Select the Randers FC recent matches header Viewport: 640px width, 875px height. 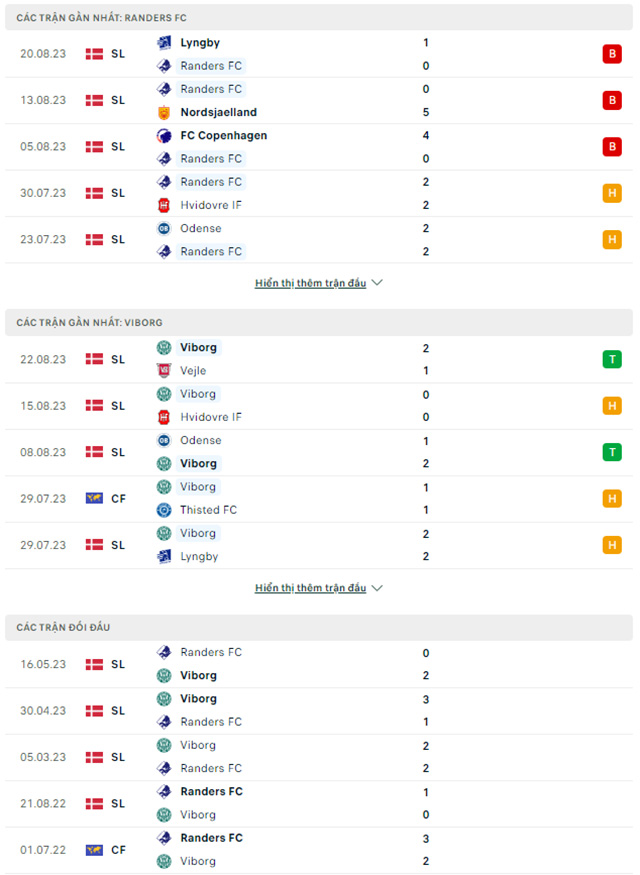pyautogui.click(x=102, y=18)
